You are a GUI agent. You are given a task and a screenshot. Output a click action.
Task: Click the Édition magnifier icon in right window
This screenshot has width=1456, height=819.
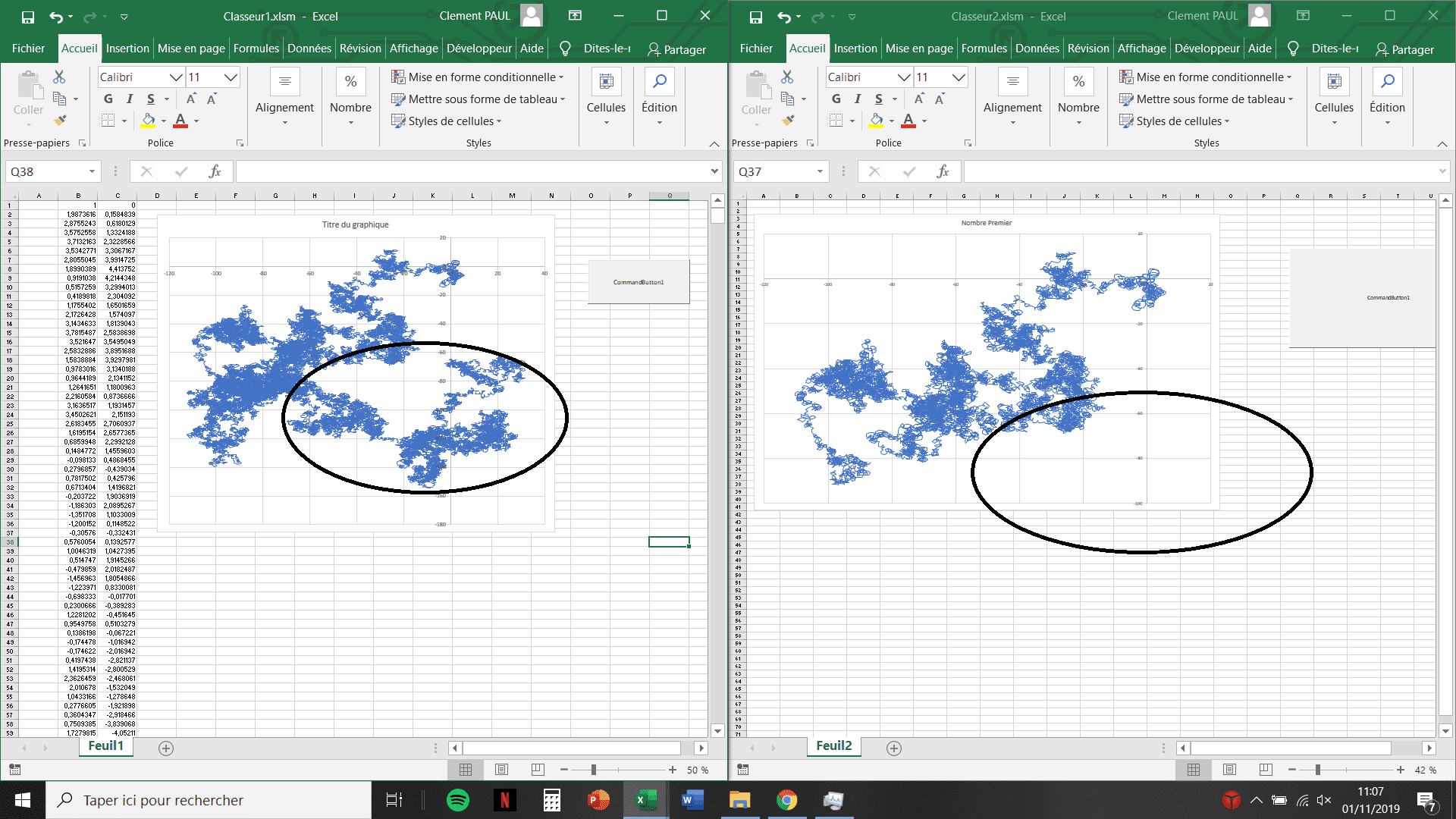(1387, 81)
